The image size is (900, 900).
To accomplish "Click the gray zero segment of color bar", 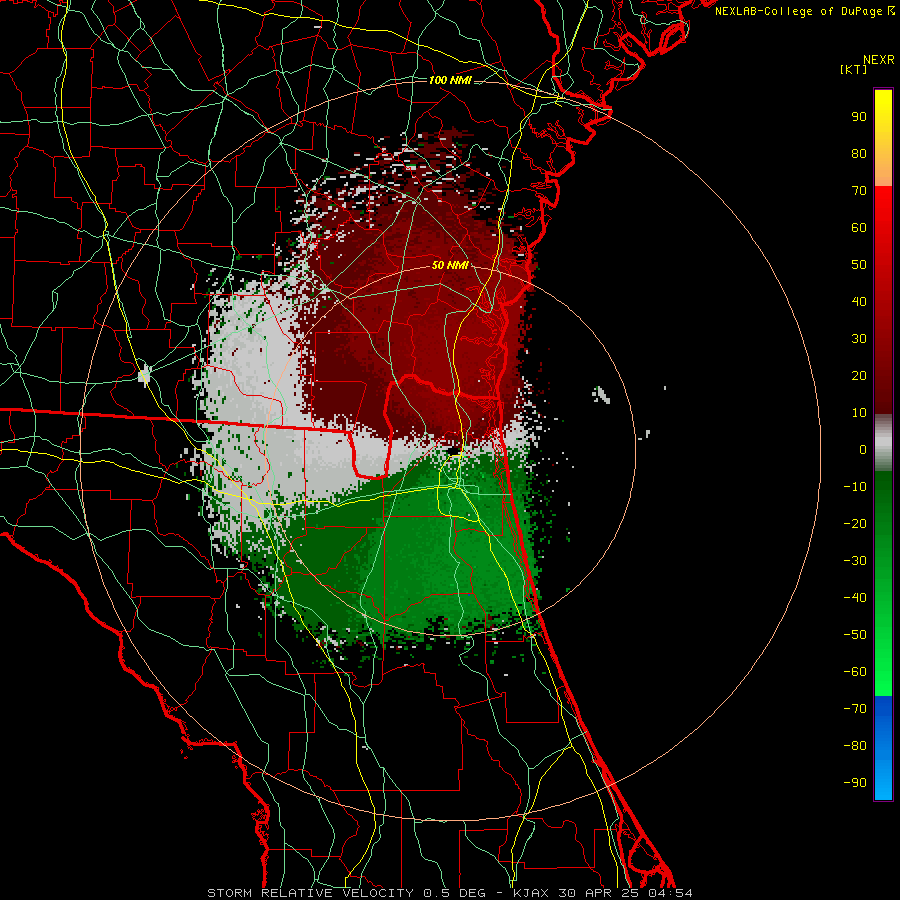I will [883, 443].
